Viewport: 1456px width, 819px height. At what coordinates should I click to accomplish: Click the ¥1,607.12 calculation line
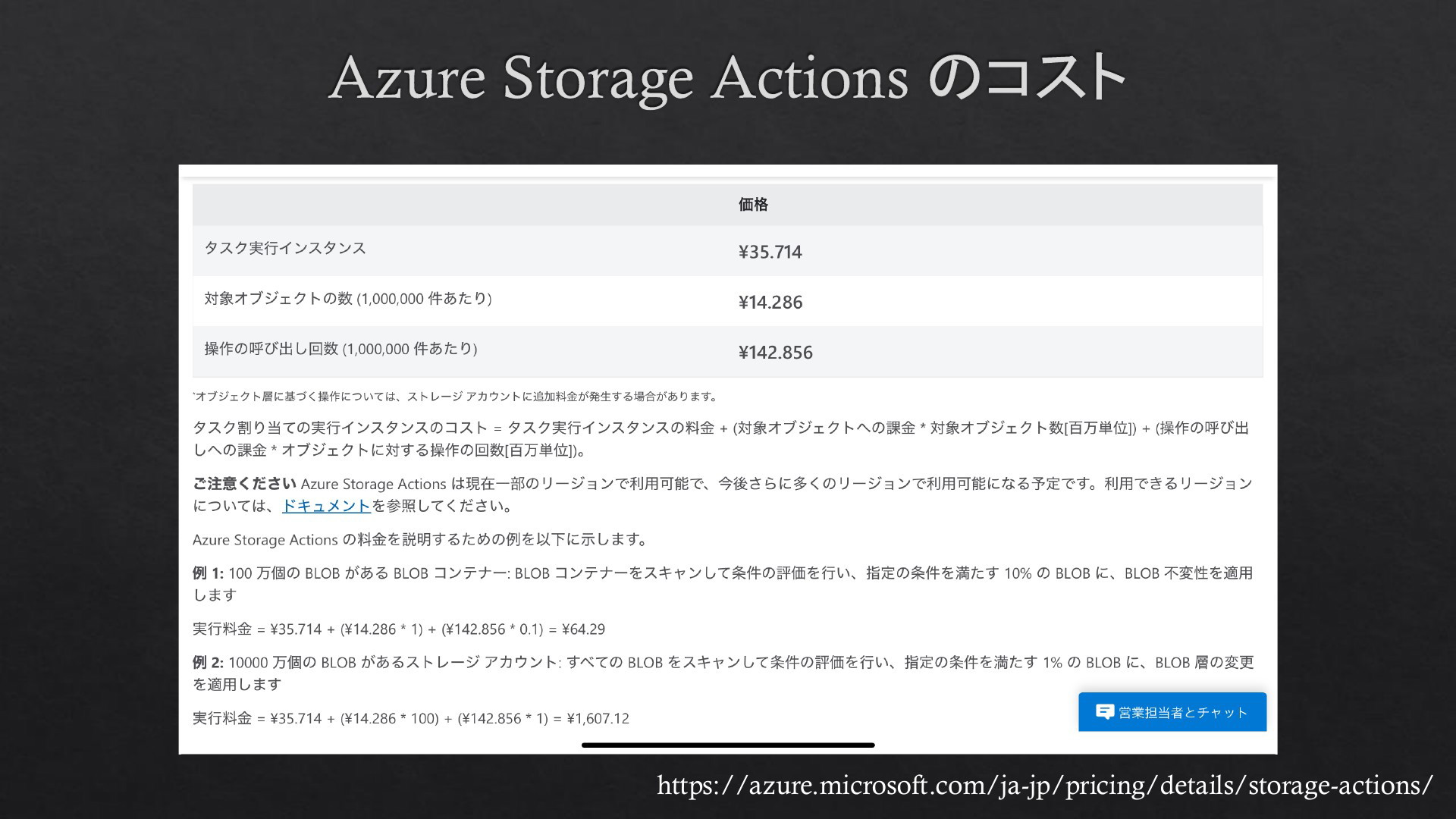point(411,718)
